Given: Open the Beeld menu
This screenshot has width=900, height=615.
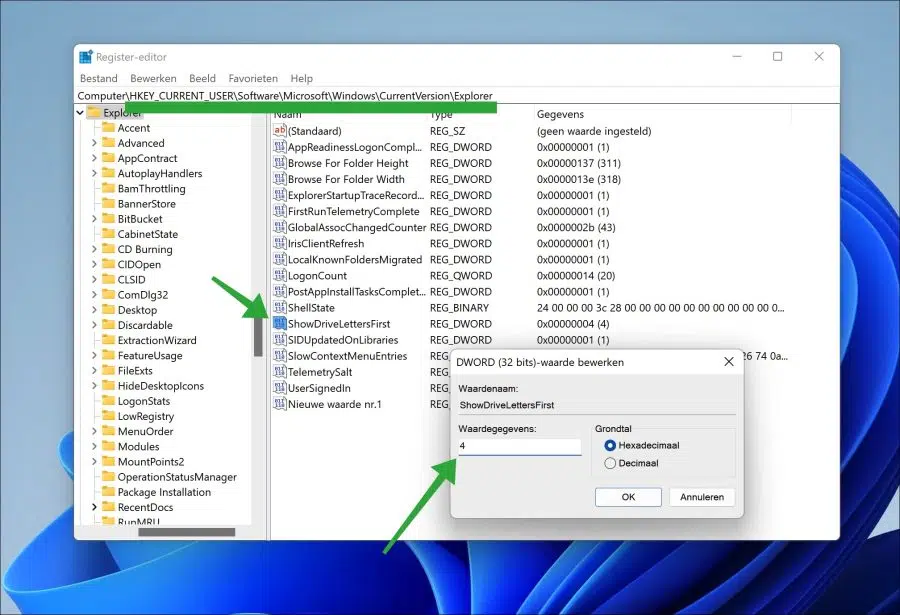Looking at the screenshot, I should [203, 79].
